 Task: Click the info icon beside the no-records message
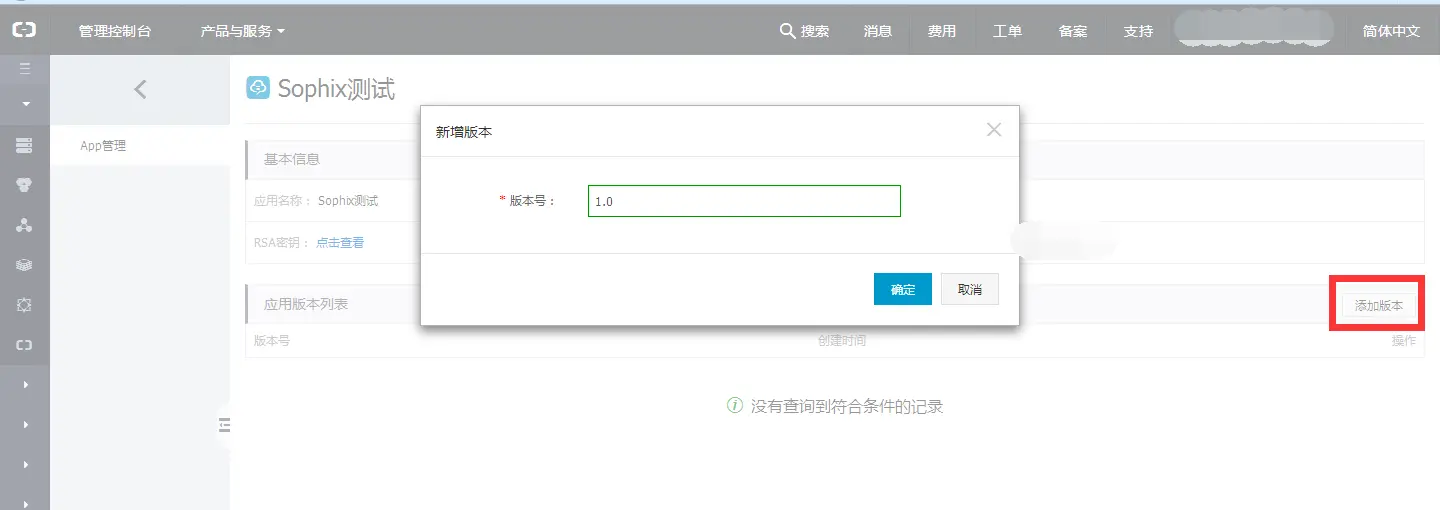(x=735, y=406)
